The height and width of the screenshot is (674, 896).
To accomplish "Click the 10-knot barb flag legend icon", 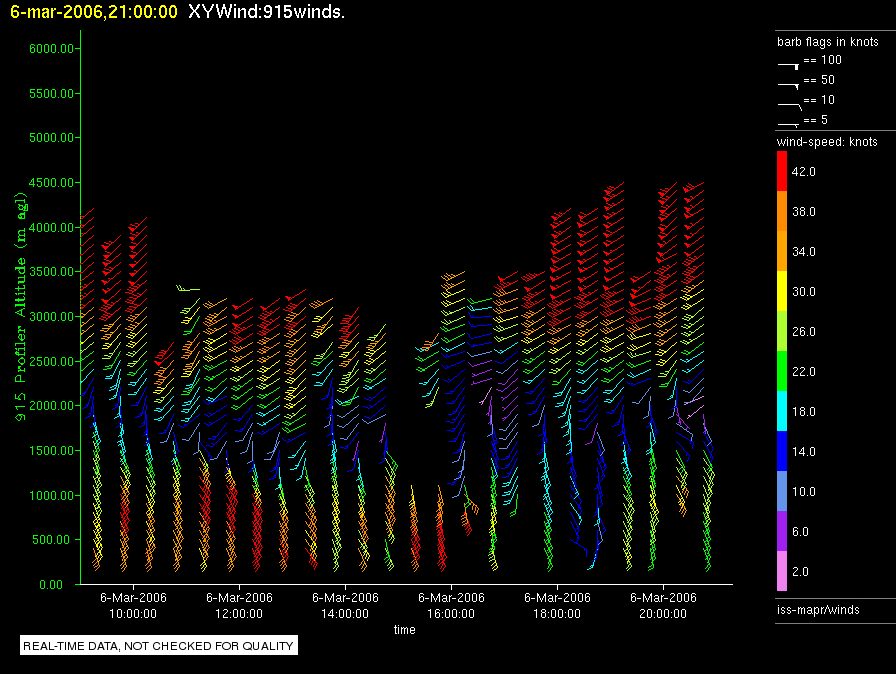I will tap(788, 102).
